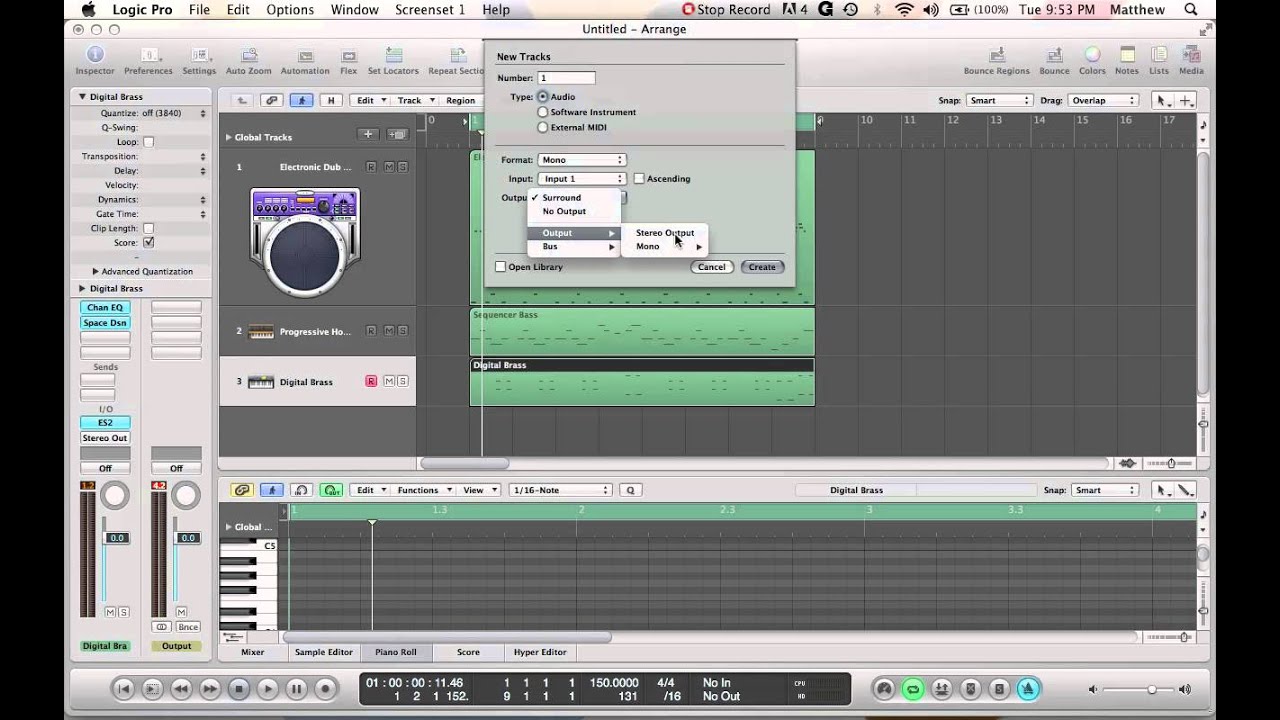The height and width of the screenshot is (720, 1280).
Task: Click the transport Record button
Action: (325, 689)
